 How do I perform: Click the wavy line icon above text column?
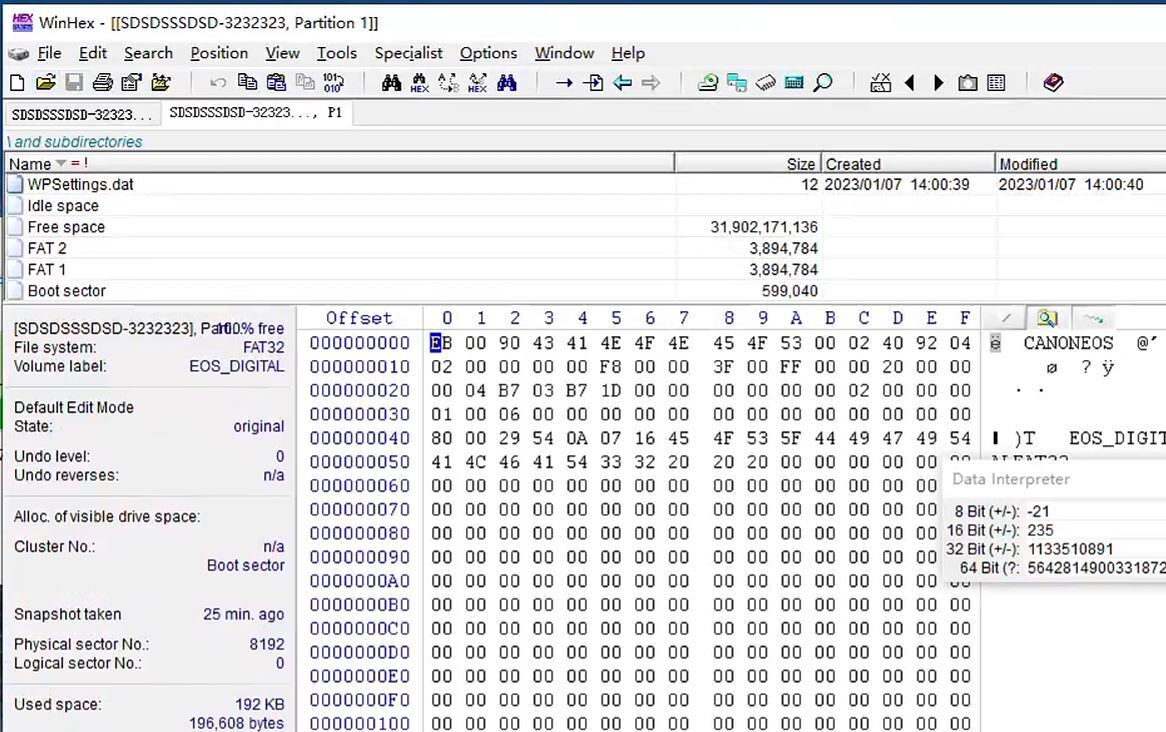coord(1093,318)
